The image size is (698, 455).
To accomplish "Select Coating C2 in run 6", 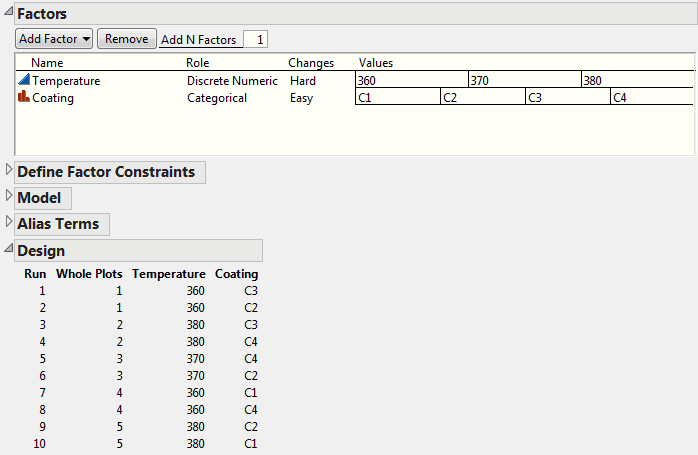I will [x=251, y=376].
